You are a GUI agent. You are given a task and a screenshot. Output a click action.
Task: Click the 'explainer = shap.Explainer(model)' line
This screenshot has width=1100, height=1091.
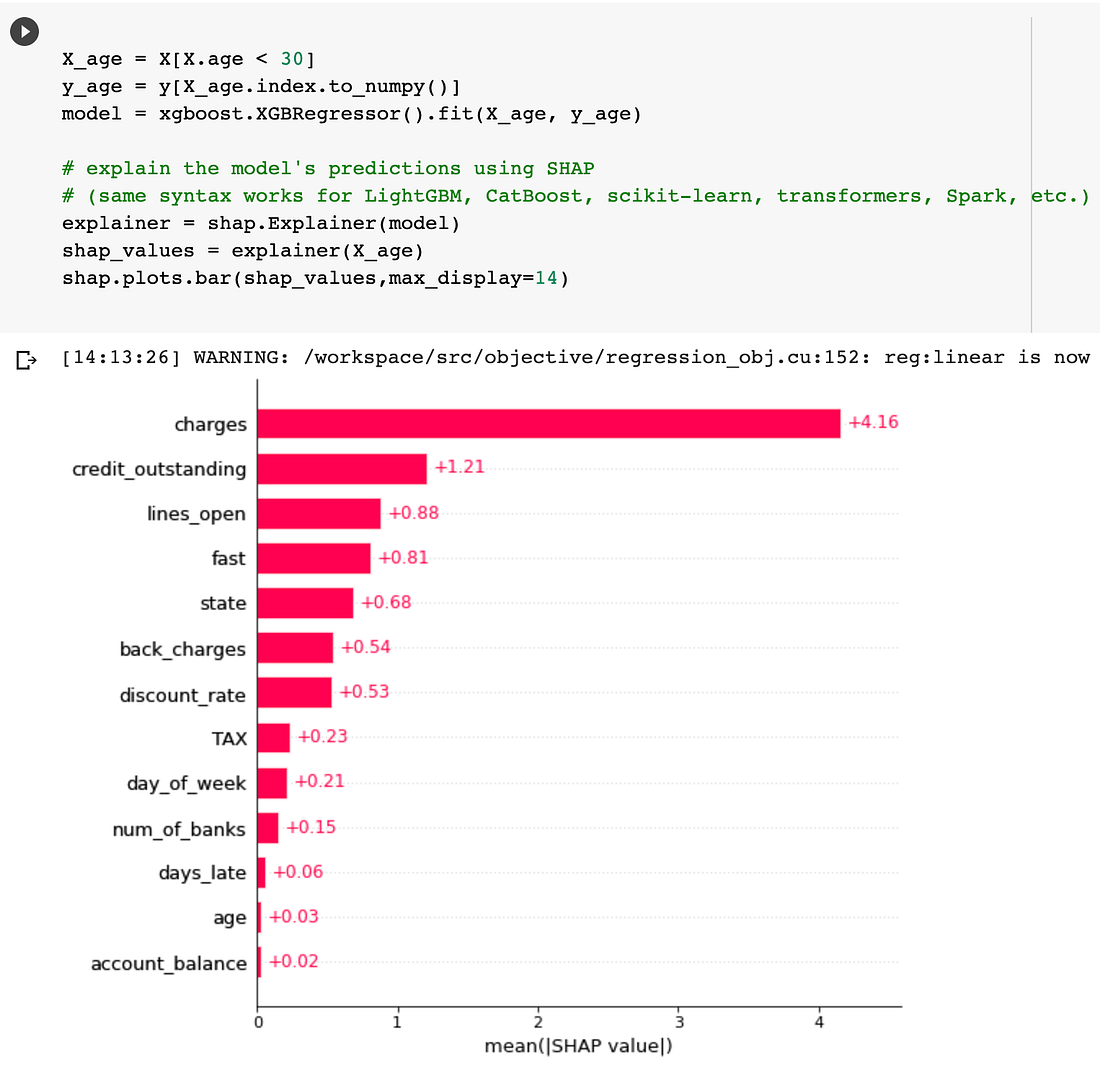[x=261, y=224]
